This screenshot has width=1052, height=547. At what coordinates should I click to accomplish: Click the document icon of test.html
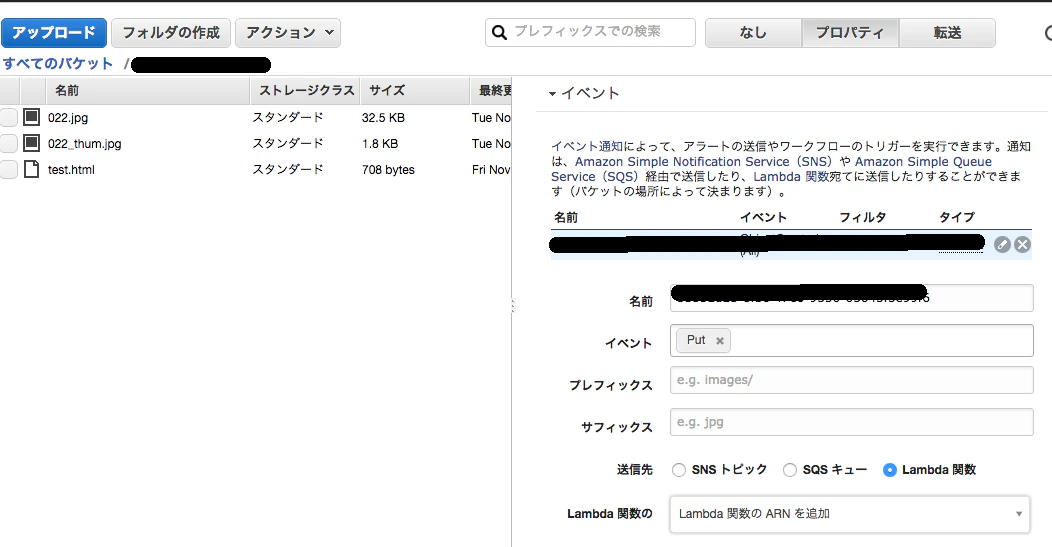(32, 169)
